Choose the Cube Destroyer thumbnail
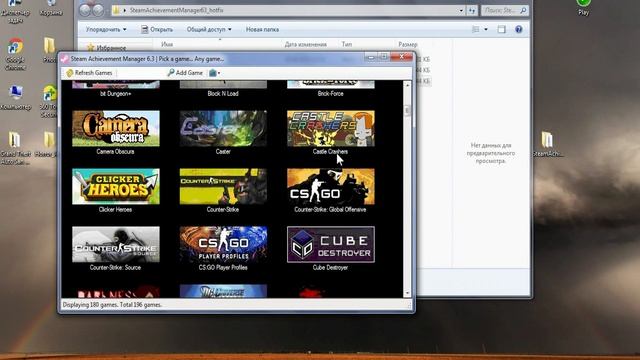 point(331,244)
